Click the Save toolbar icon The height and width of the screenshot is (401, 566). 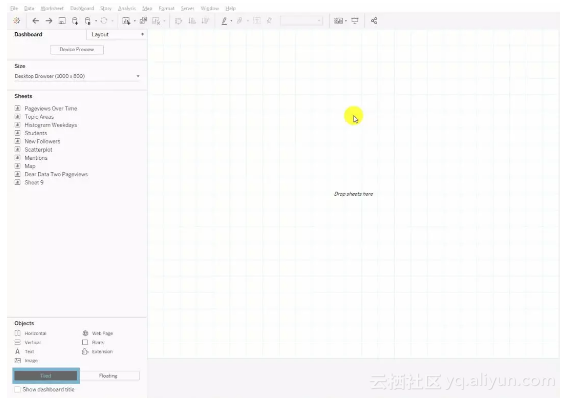[x=62, y=21]
